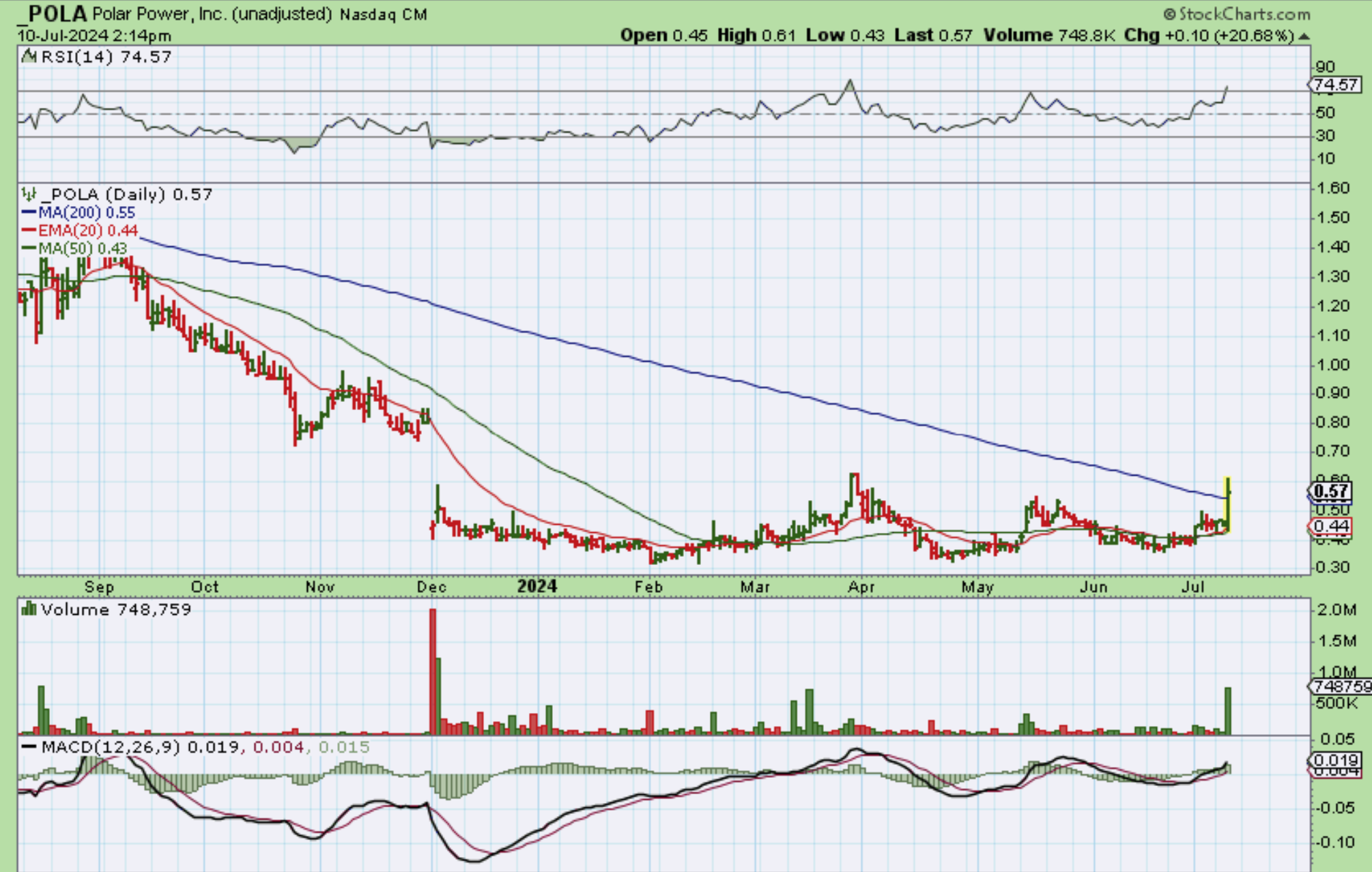1372x872 pixels.
Task: Click the StockCharts.com watermark text
Action: pos(1244,14)
